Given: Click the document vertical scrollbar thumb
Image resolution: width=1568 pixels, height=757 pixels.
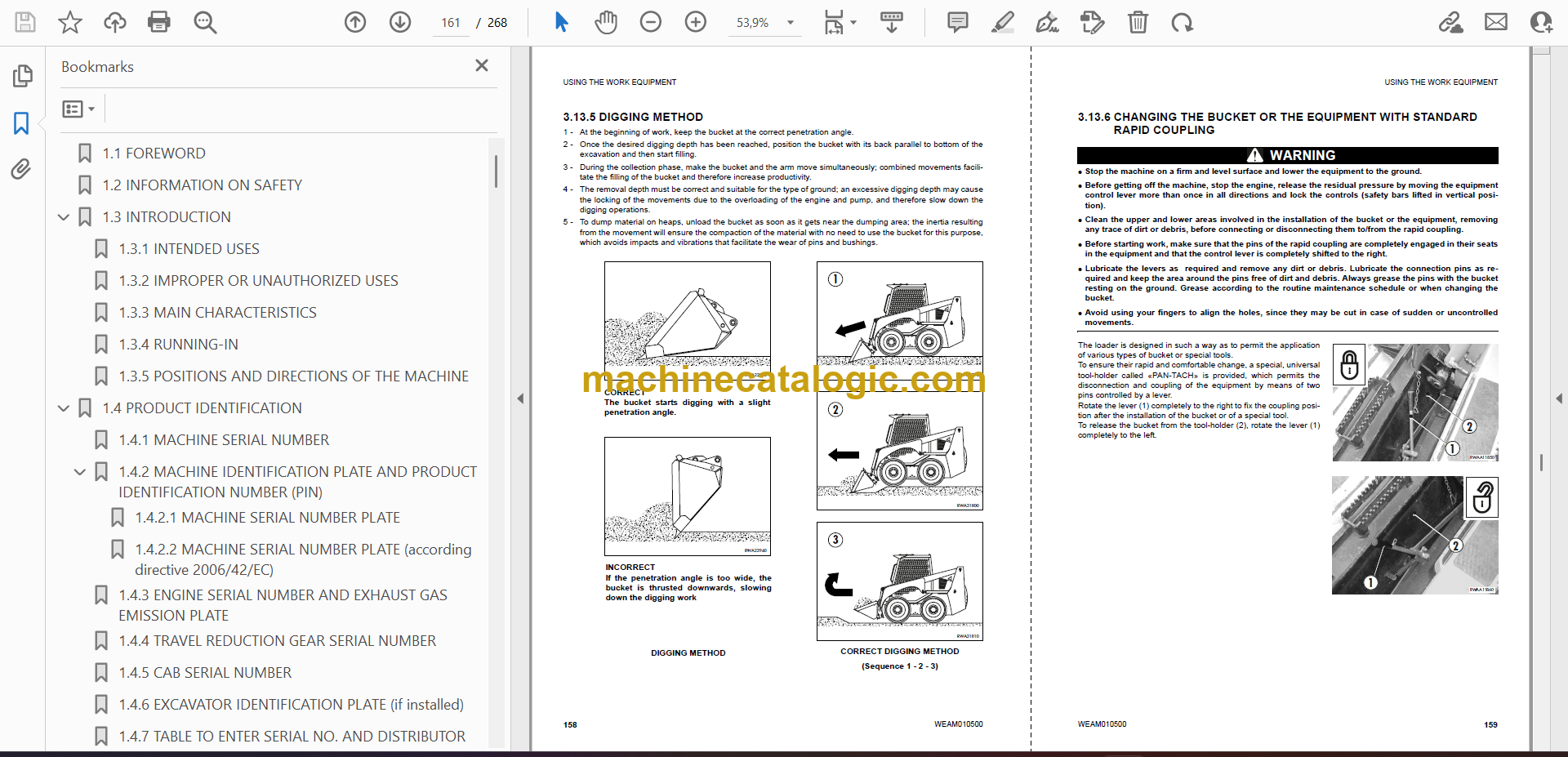Looking at the screenshot, I should (x=1541, y=462).
